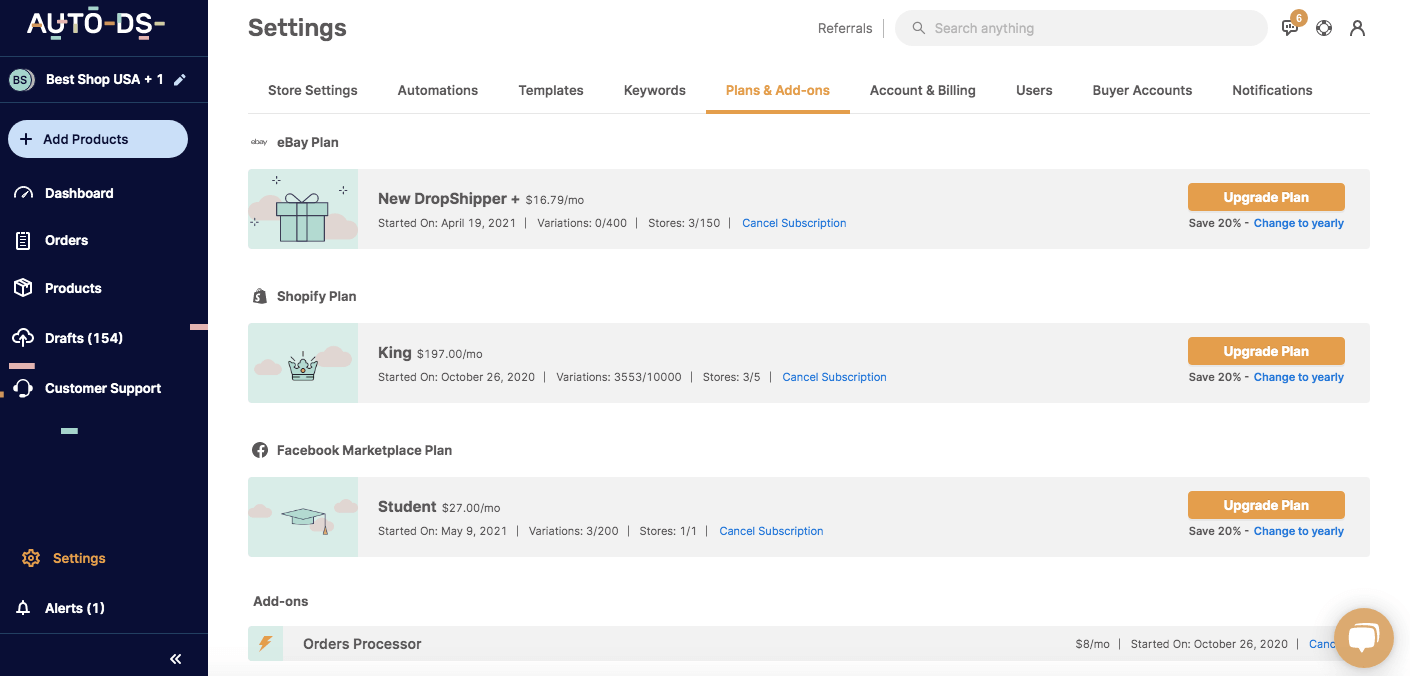Cancel the King plan subscription
Viewport: 1410px width, 676px height.
coord(834,377)
